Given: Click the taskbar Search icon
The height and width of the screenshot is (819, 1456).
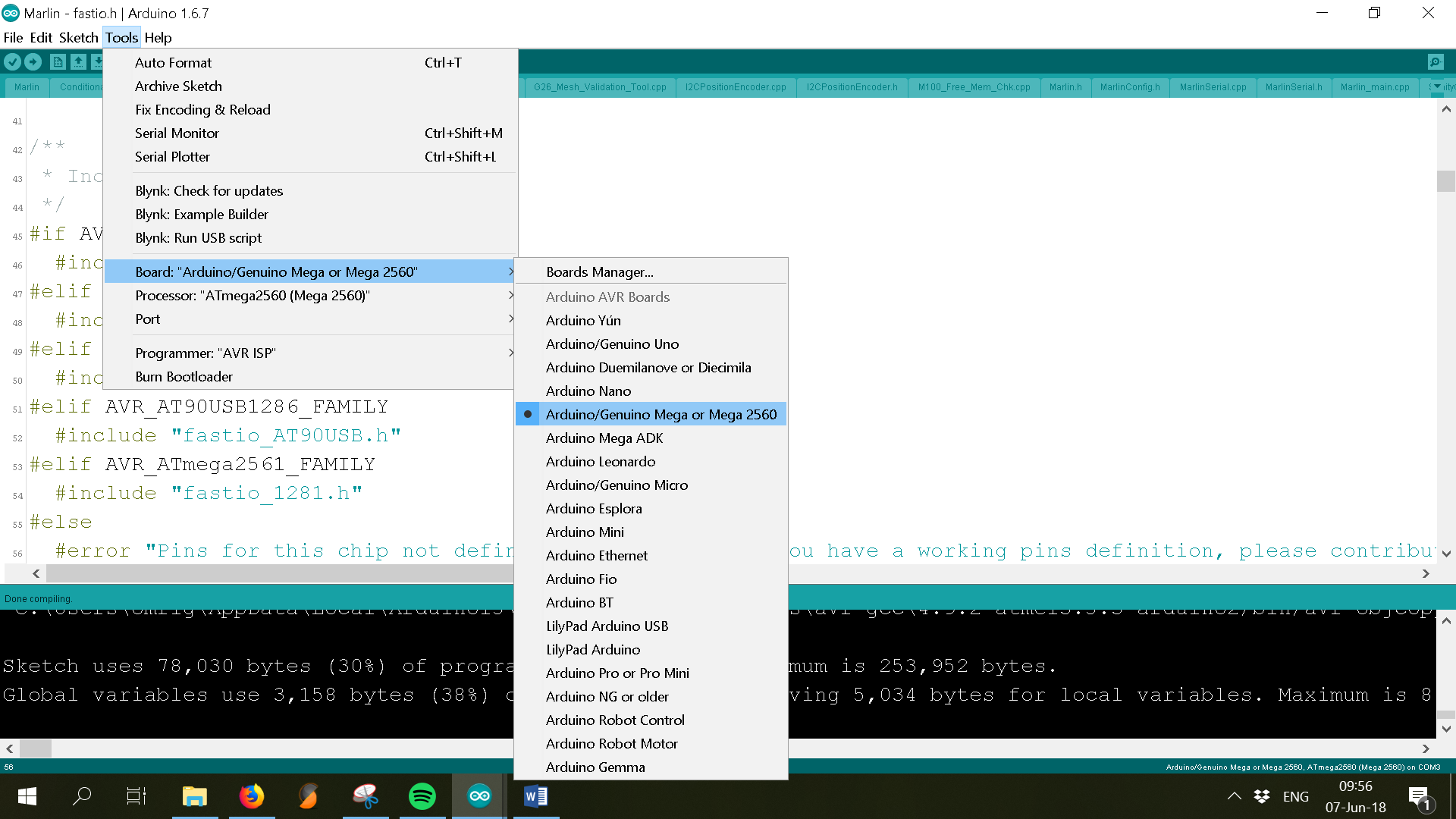Looking at the screenshot, I should click(x=82, y=796).
